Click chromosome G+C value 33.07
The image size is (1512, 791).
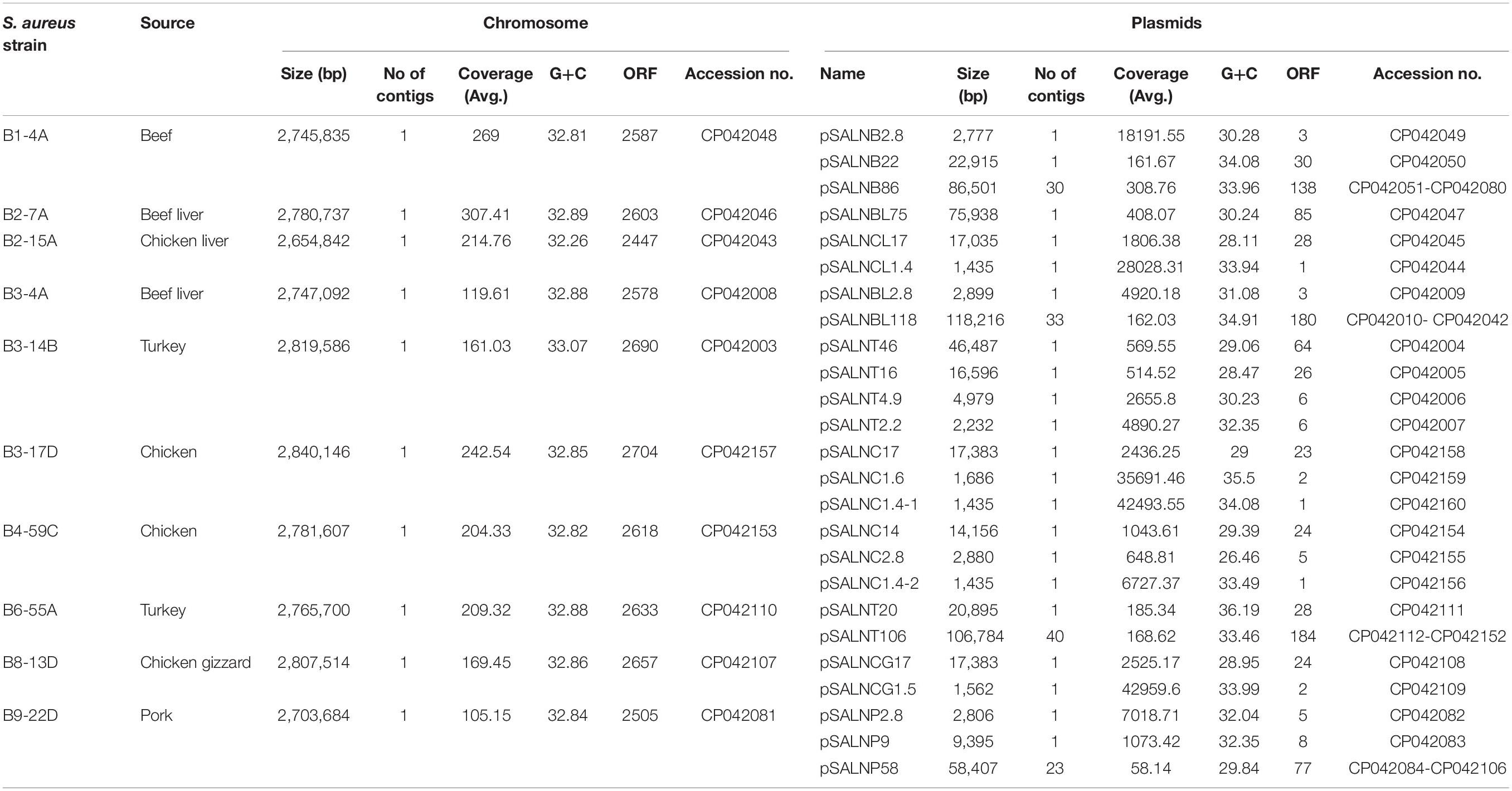[x=567, y=346]
